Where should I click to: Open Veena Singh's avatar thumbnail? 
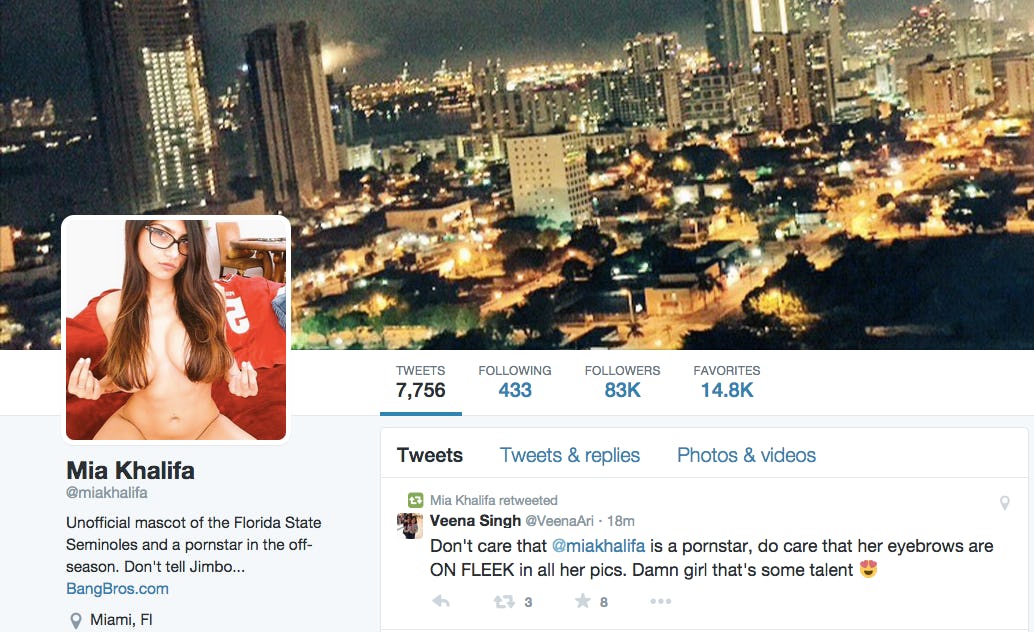[410, 526]
